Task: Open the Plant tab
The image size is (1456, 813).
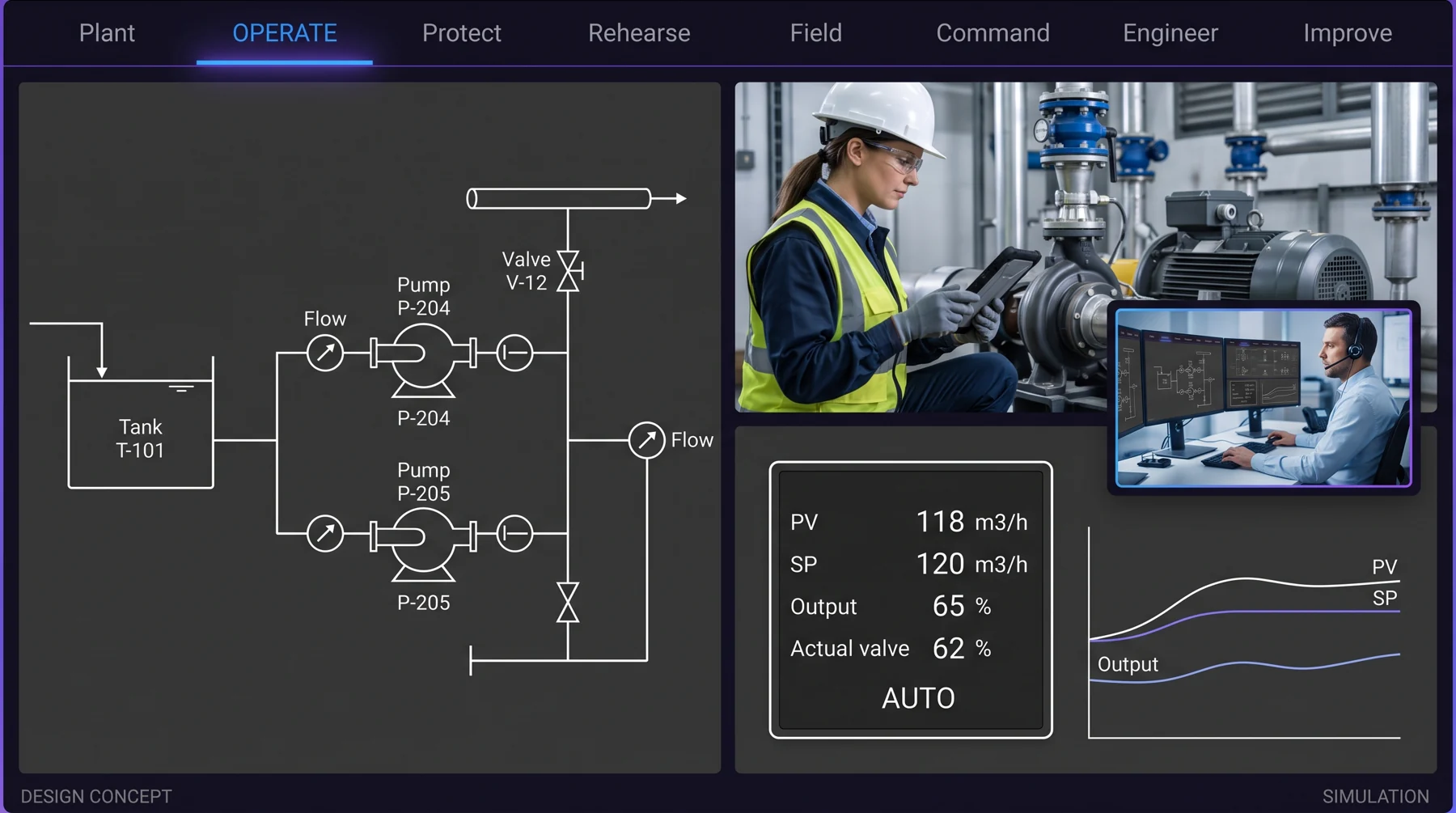Action: [107, 33]
